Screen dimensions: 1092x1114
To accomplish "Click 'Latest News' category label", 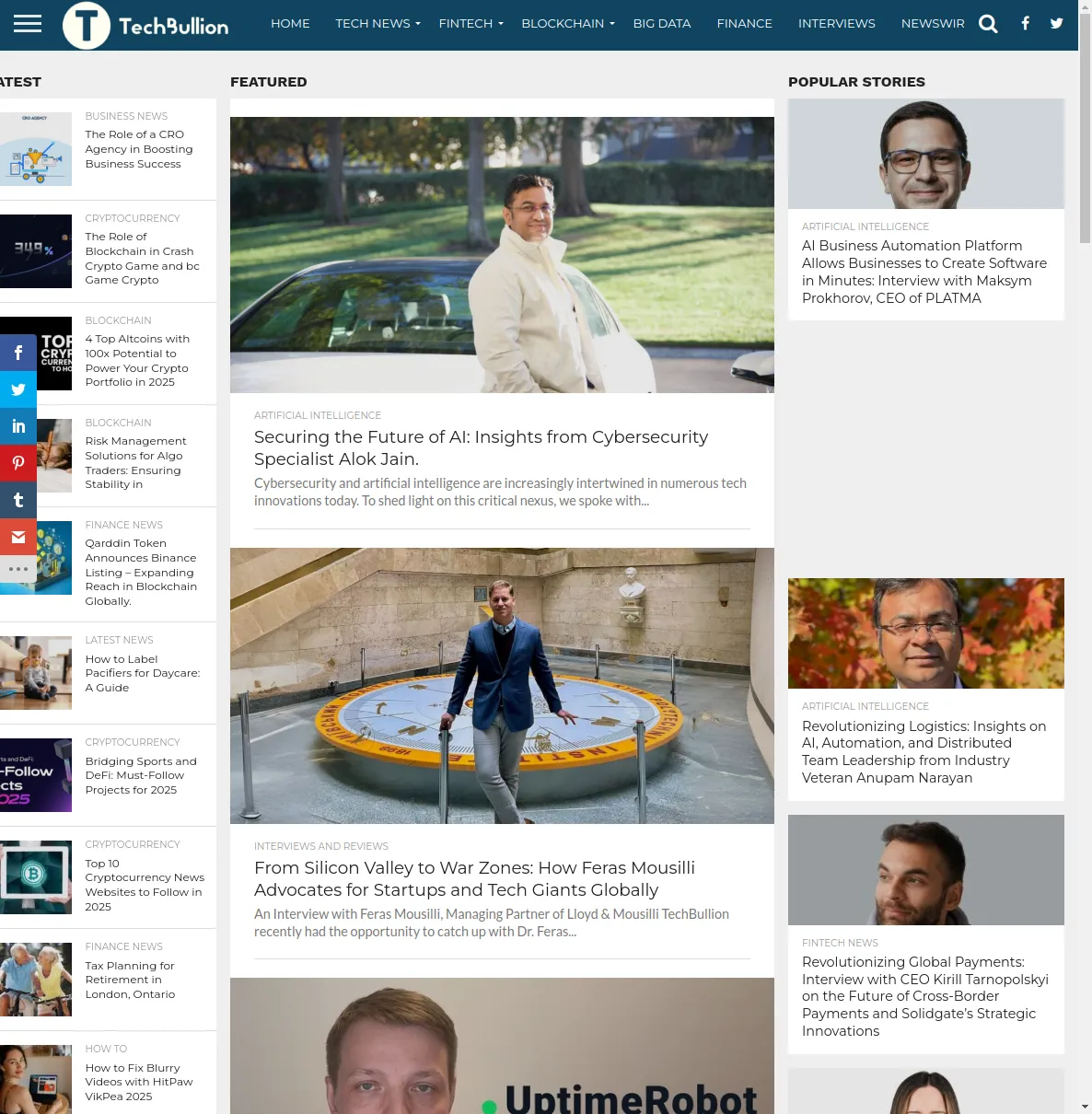I will pyautogui.click(x=120, y=641).
